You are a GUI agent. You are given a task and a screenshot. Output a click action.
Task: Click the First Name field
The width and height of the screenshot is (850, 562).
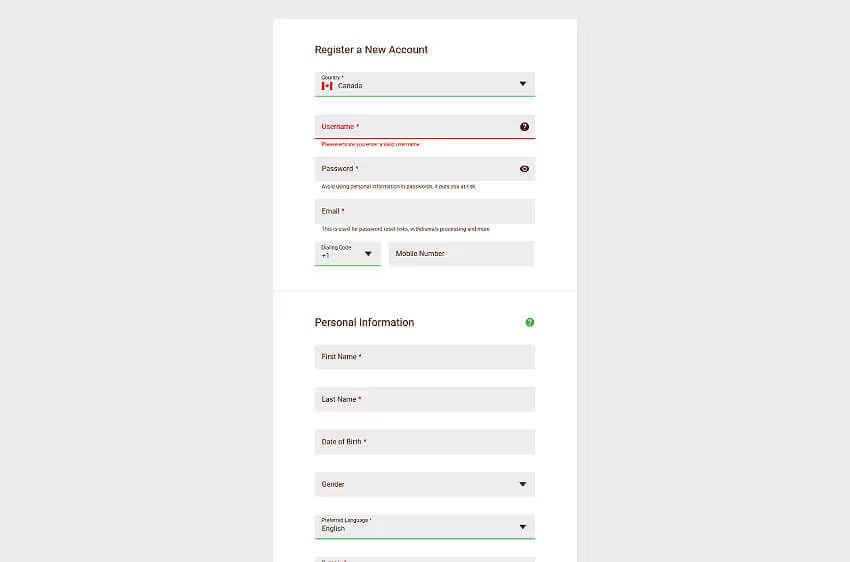click(424, 357)
